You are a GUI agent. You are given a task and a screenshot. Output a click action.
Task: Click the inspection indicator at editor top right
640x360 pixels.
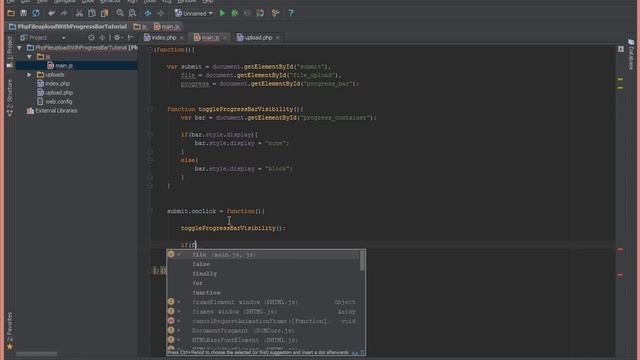coord(621,49)
